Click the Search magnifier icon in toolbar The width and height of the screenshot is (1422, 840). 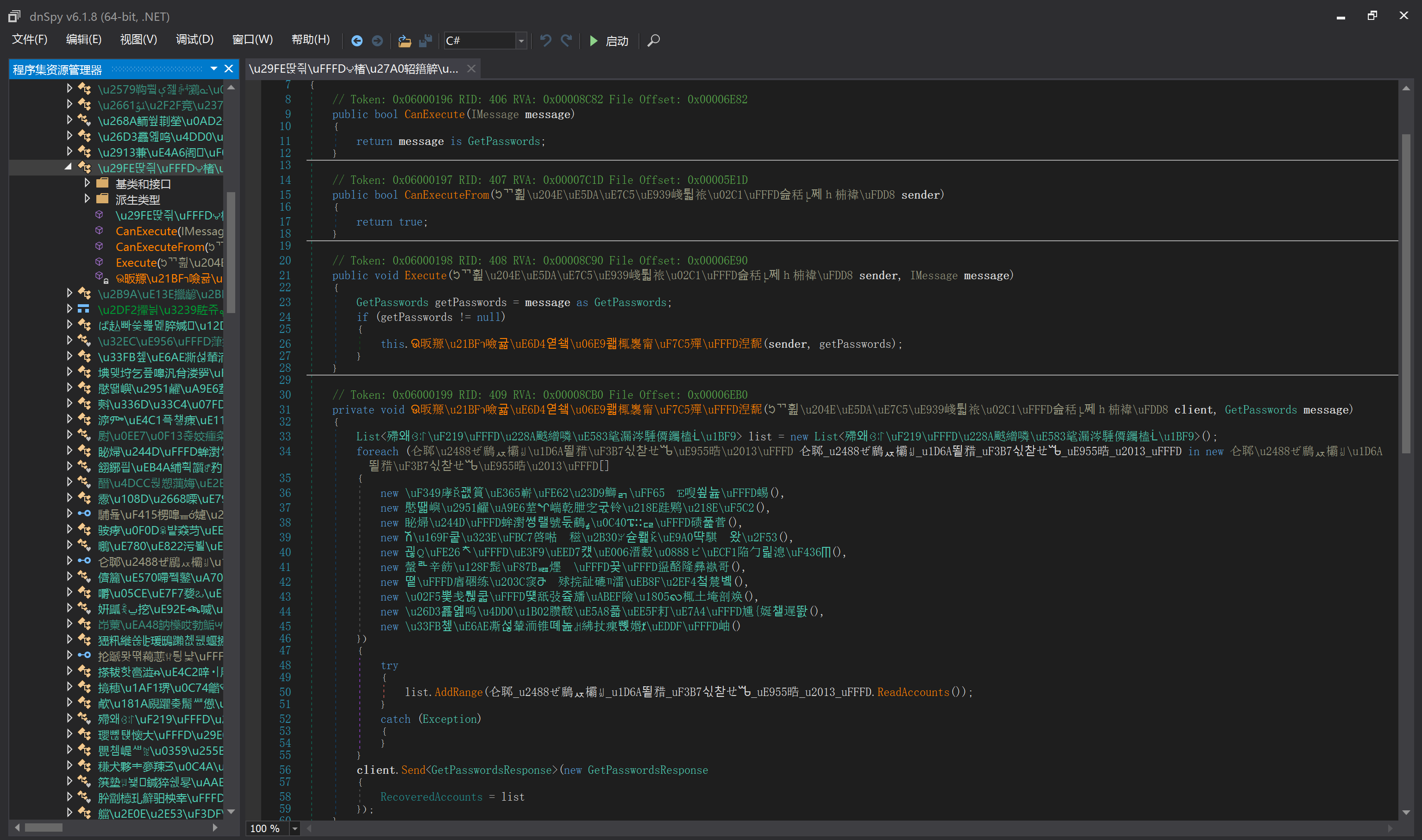click(x=653, y=41)
